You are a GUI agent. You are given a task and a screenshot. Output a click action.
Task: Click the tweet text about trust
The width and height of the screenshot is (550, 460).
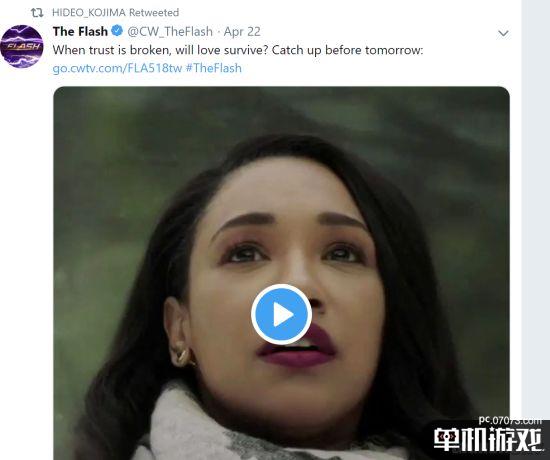(x=238, y=50)
